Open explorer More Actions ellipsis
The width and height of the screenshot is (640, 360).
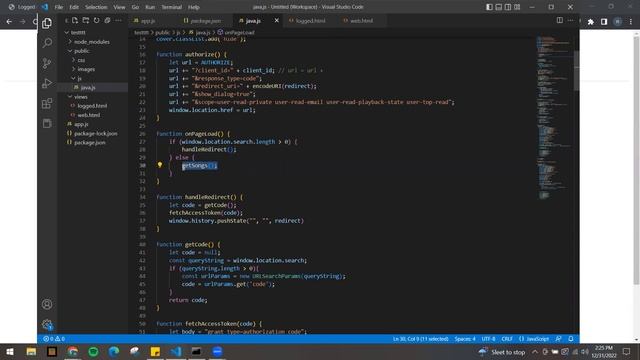pyautogui.click(x=118, y=20)
